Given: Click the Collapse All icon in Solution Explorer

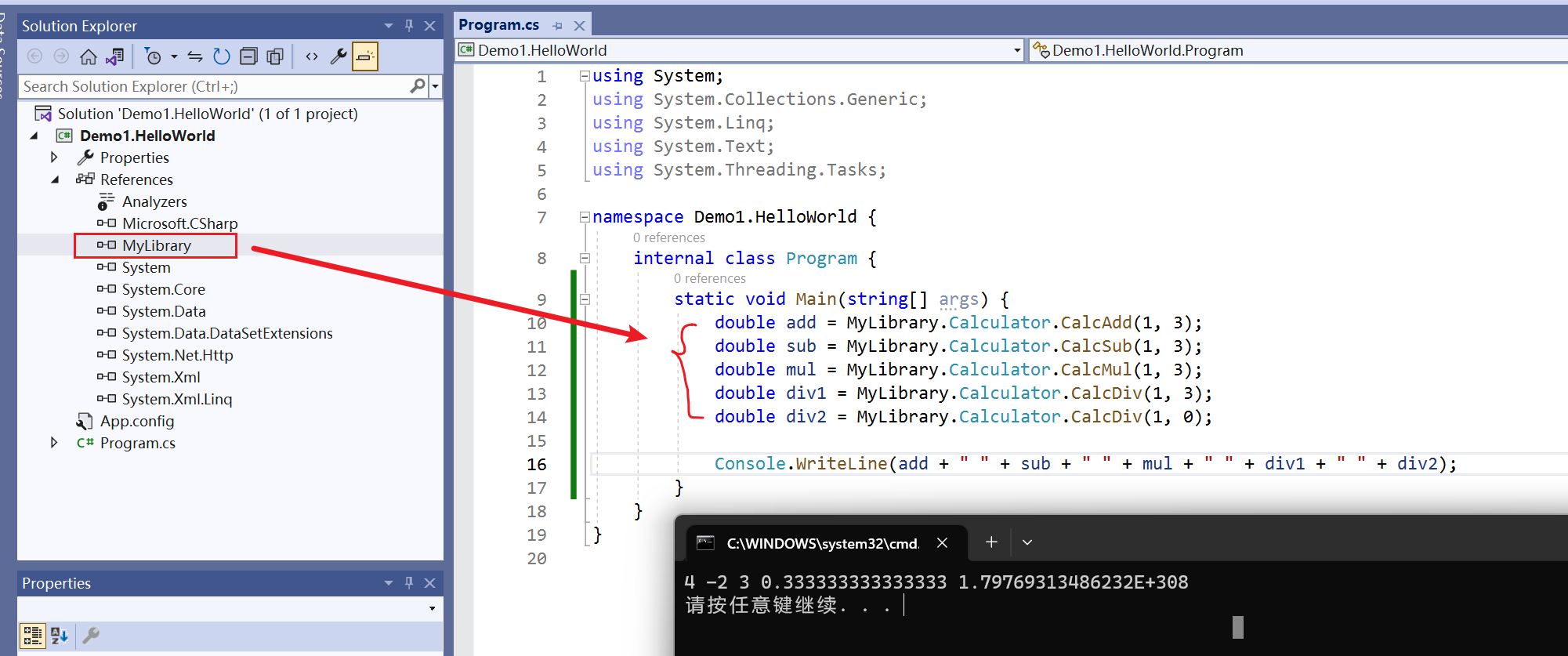Looking at the screenshot, I should pyautogui.click(x=248, y=56).
